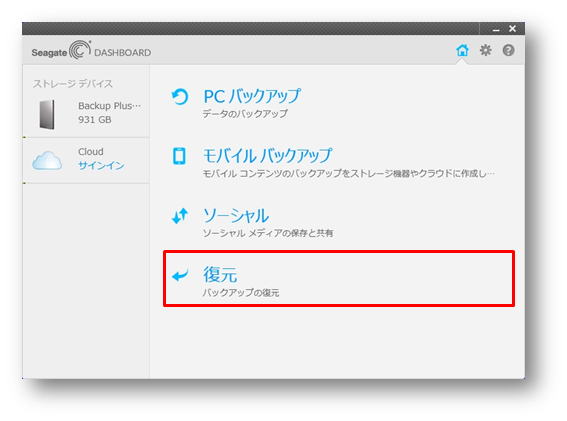Open the ソーシャル heading

[x=236, y=216]
